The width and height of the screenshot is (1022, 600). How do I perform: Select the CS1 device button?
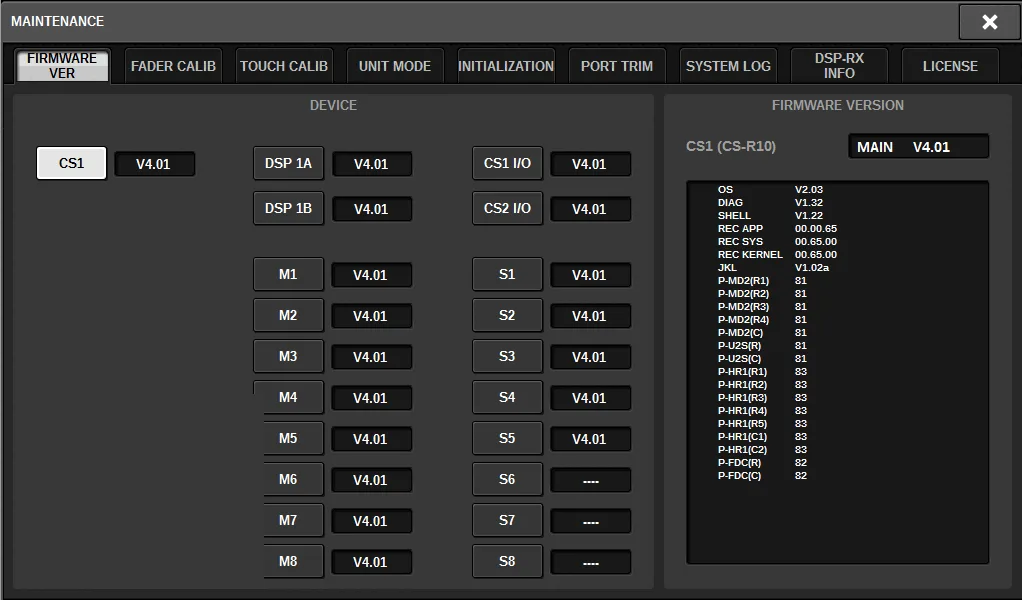click(72, 163)
